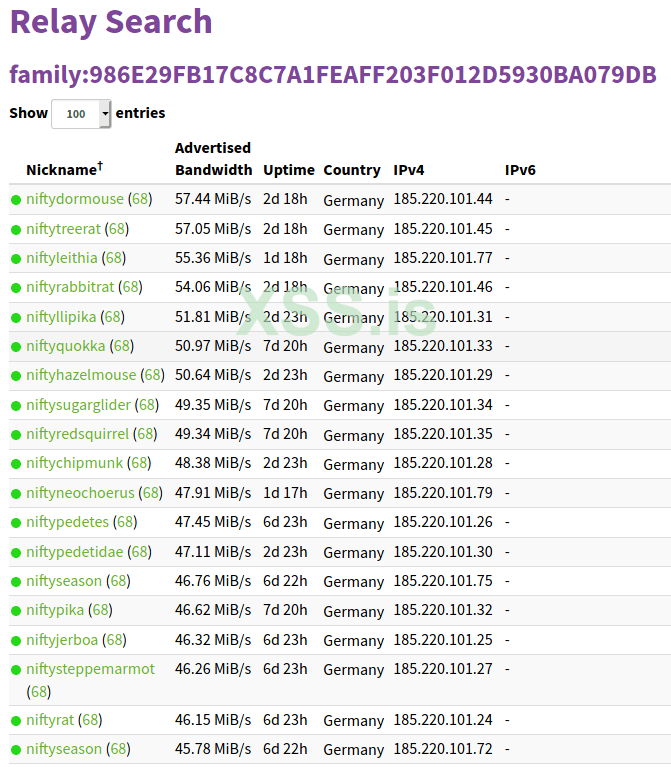Click the Relay Search page title
Screen dimensions: 671x767
111,22
